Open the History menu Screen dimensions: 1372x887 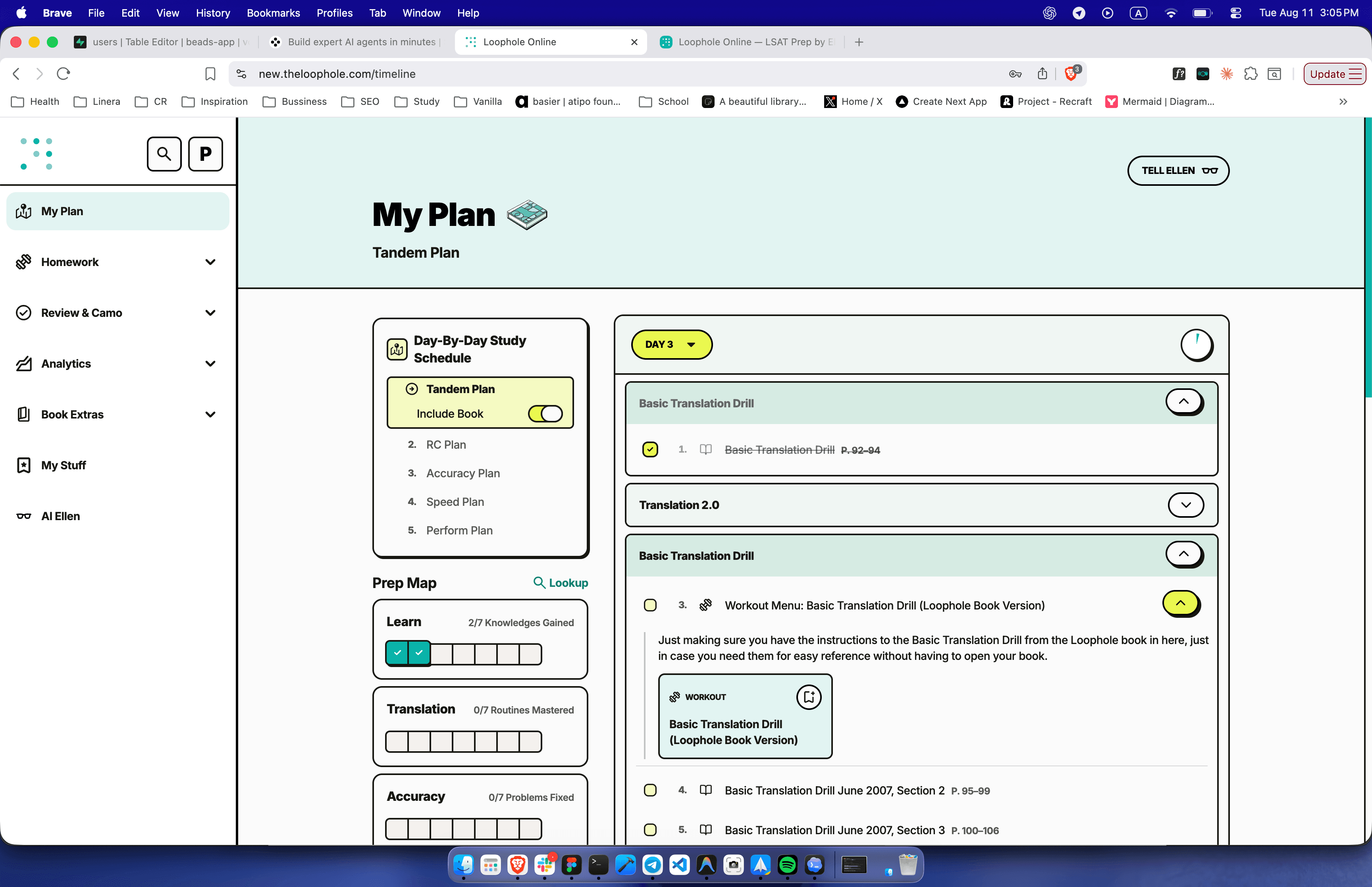click(x=212, y=13)
